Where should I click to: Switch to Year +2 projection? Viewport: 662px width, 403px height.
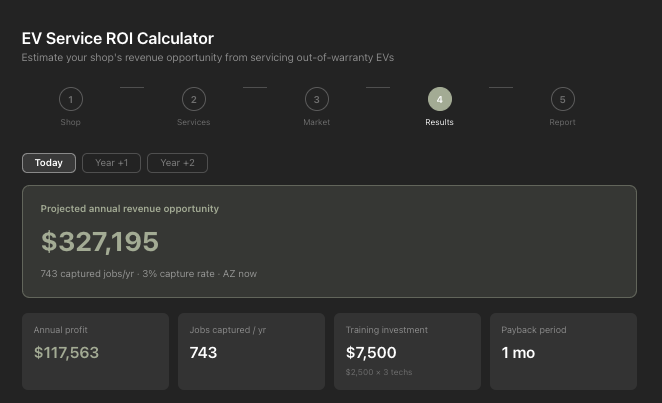pos(177,163)
